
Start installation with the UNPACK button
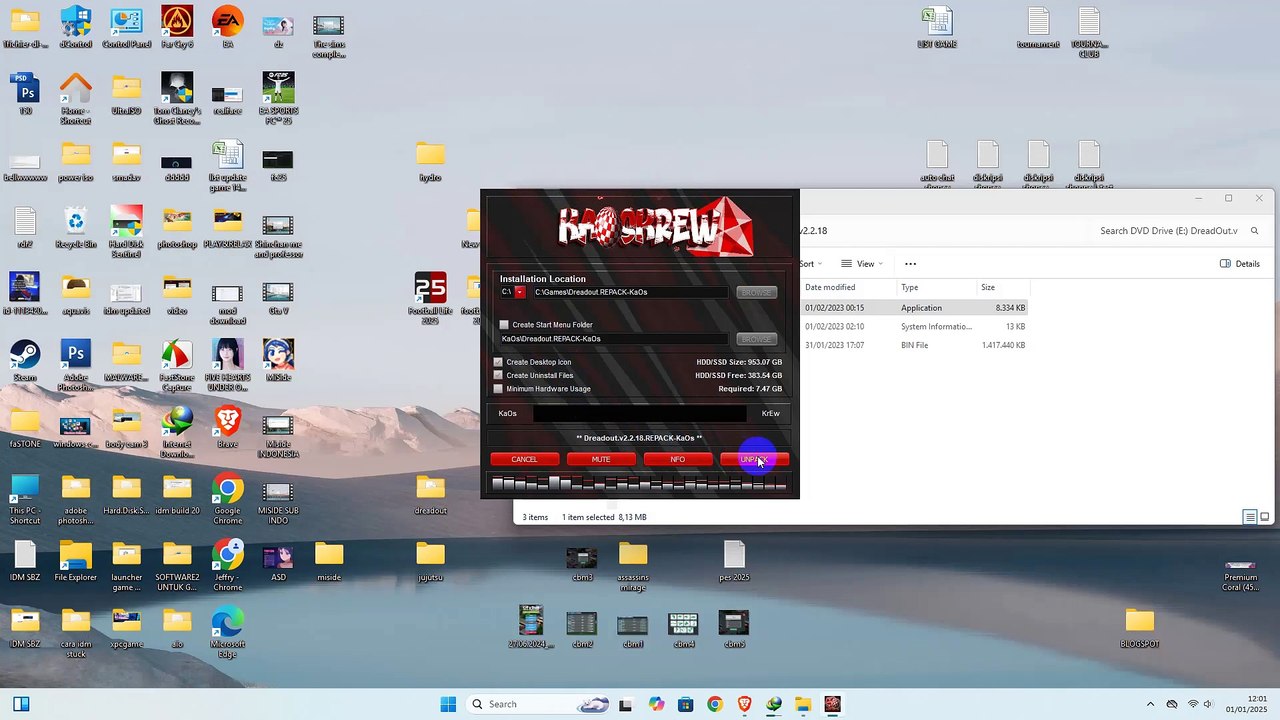tap(755, 459)
